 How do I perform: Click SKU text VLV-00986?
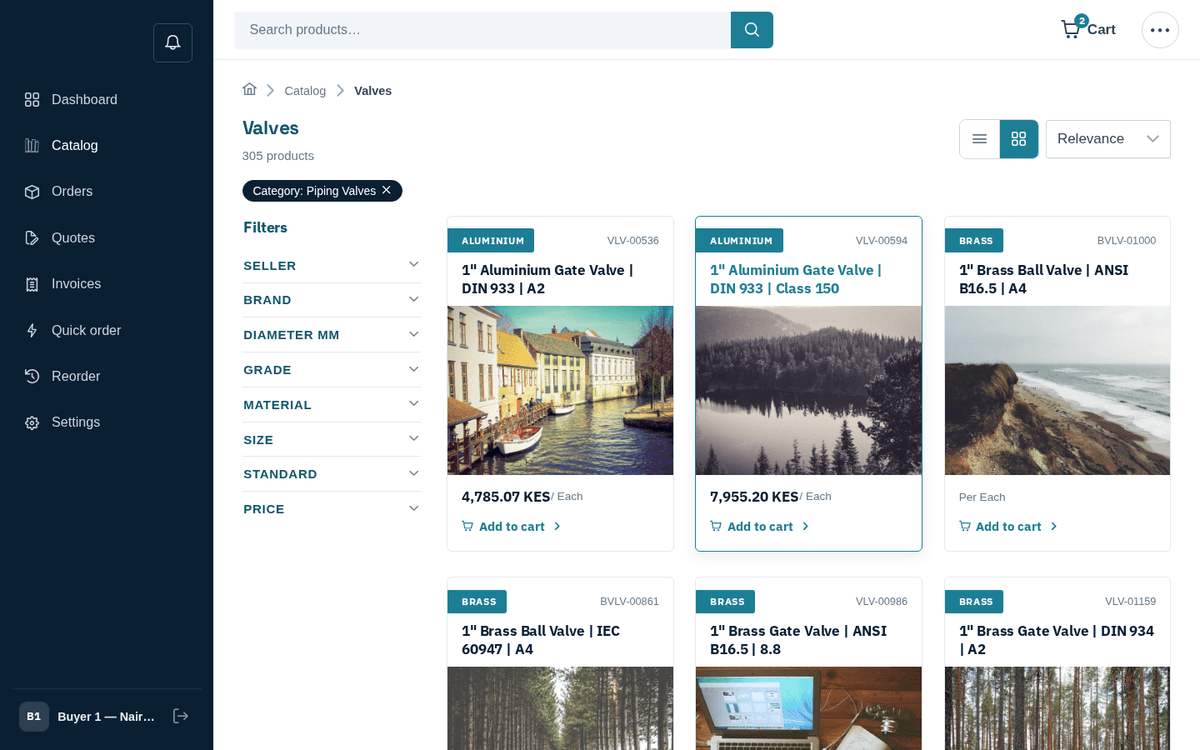coord(881,601)
